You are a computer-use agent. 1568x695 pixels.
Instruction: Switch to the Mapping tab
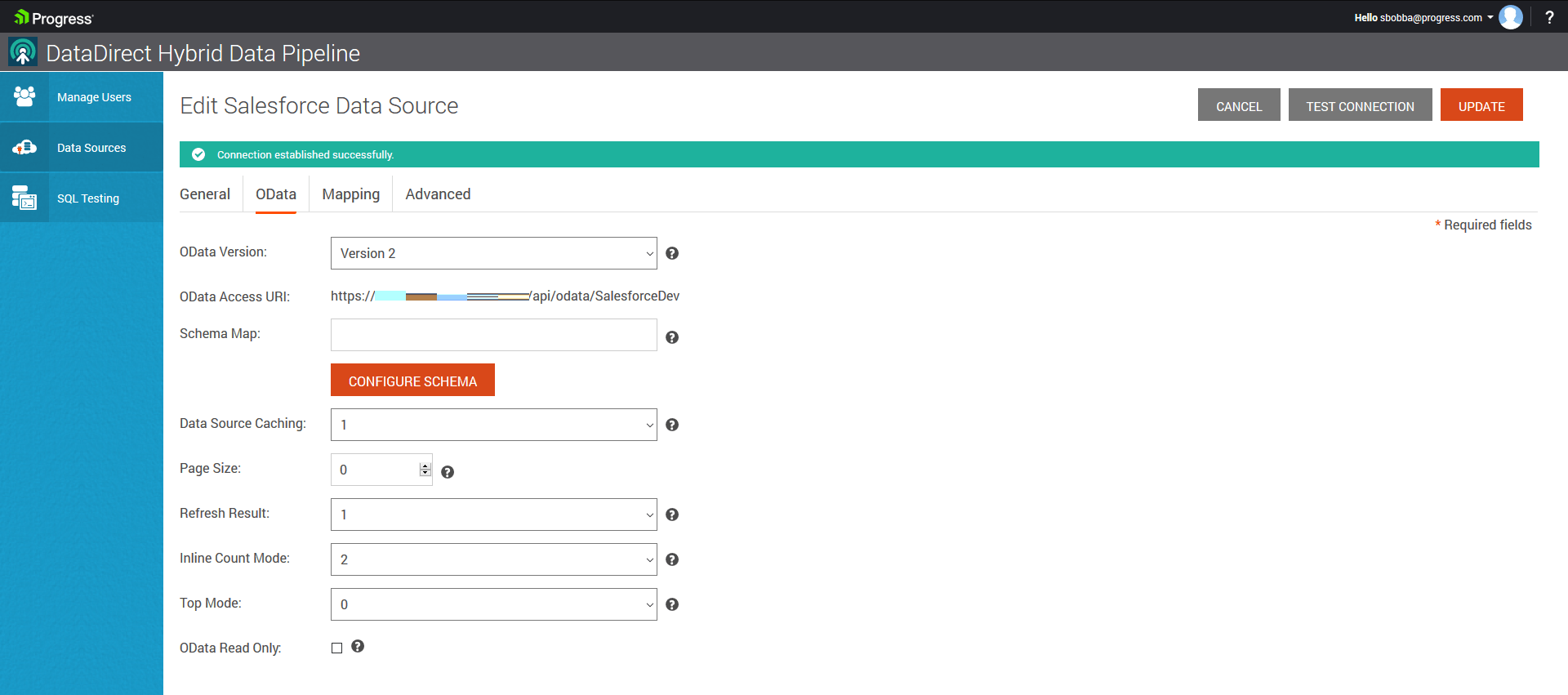tap(351, 194)
